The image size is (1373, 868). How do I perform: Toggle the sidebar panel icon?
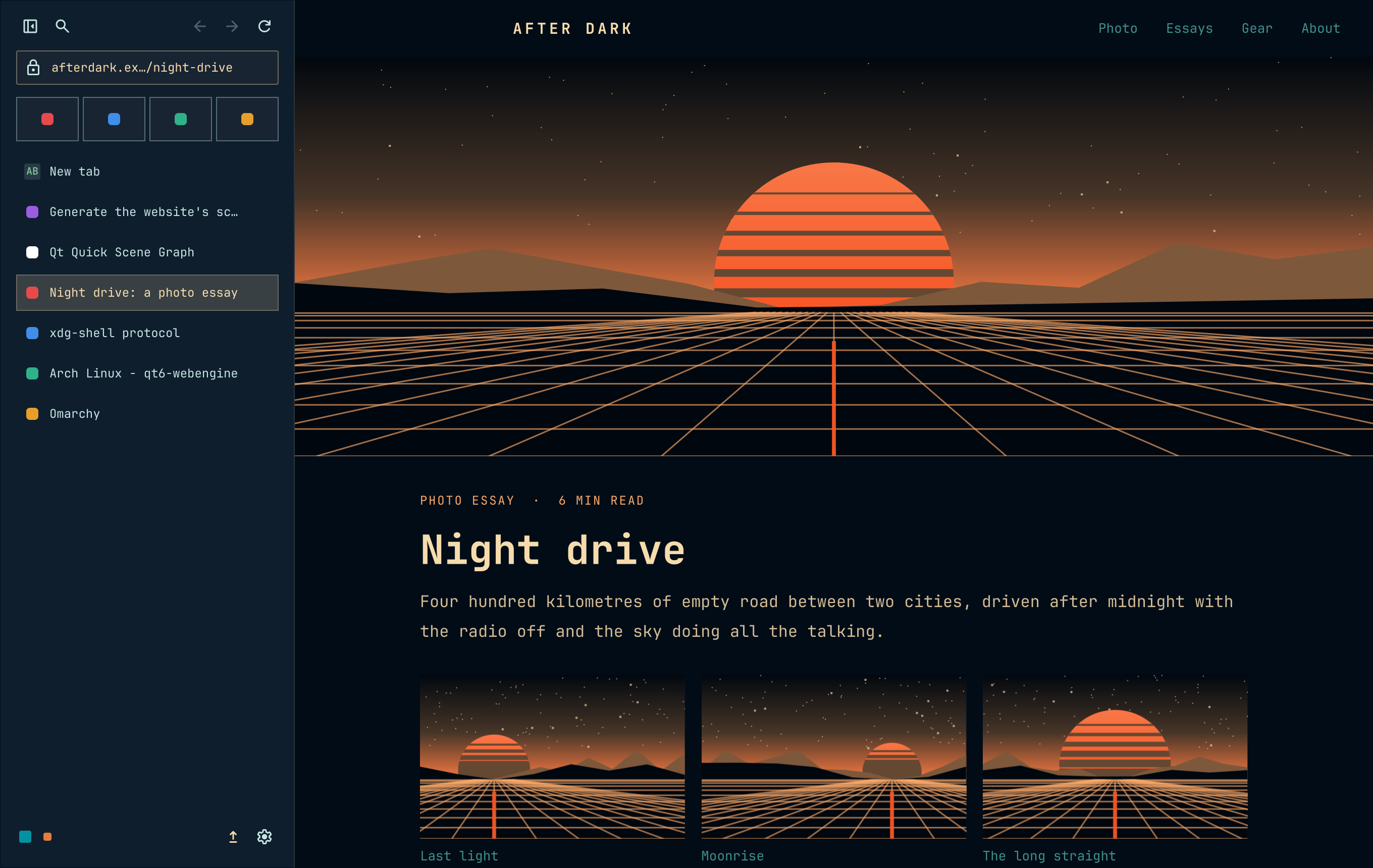coord(30,26)
